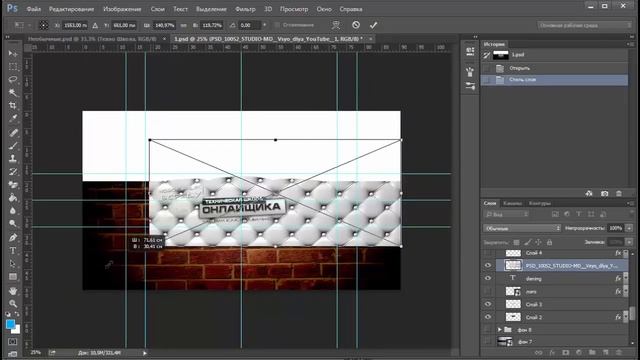
Task: Select the Hand tool
Action: (13, 290)
